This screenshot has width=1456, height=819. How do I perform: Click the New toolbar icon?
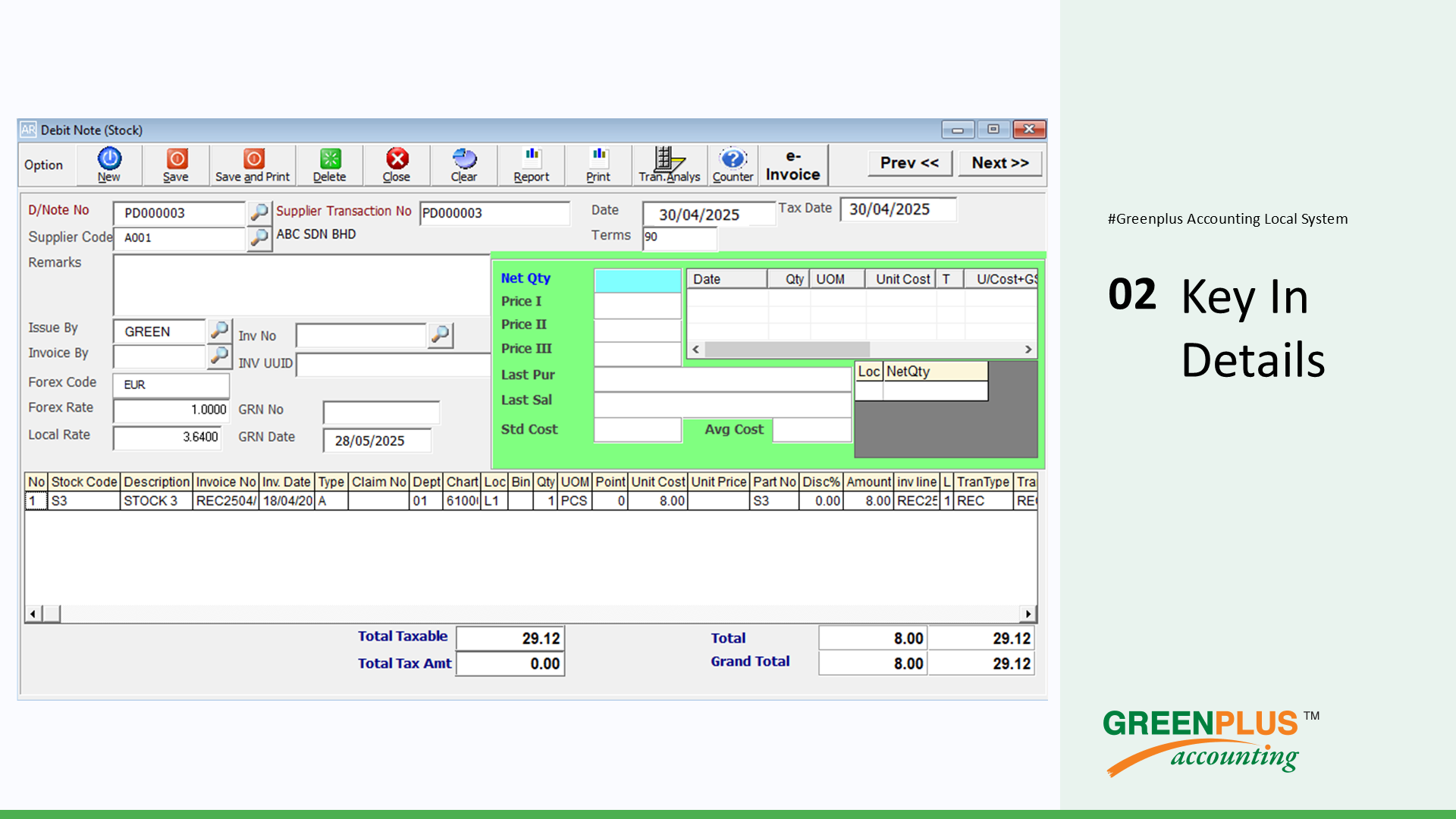pos(109,165)
